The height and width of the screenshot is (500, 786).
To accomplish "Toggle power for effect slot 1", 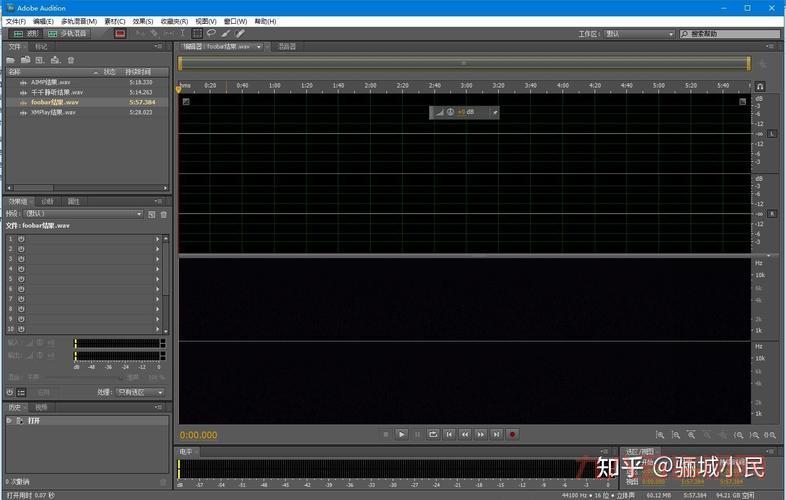I will coord(21,239).
